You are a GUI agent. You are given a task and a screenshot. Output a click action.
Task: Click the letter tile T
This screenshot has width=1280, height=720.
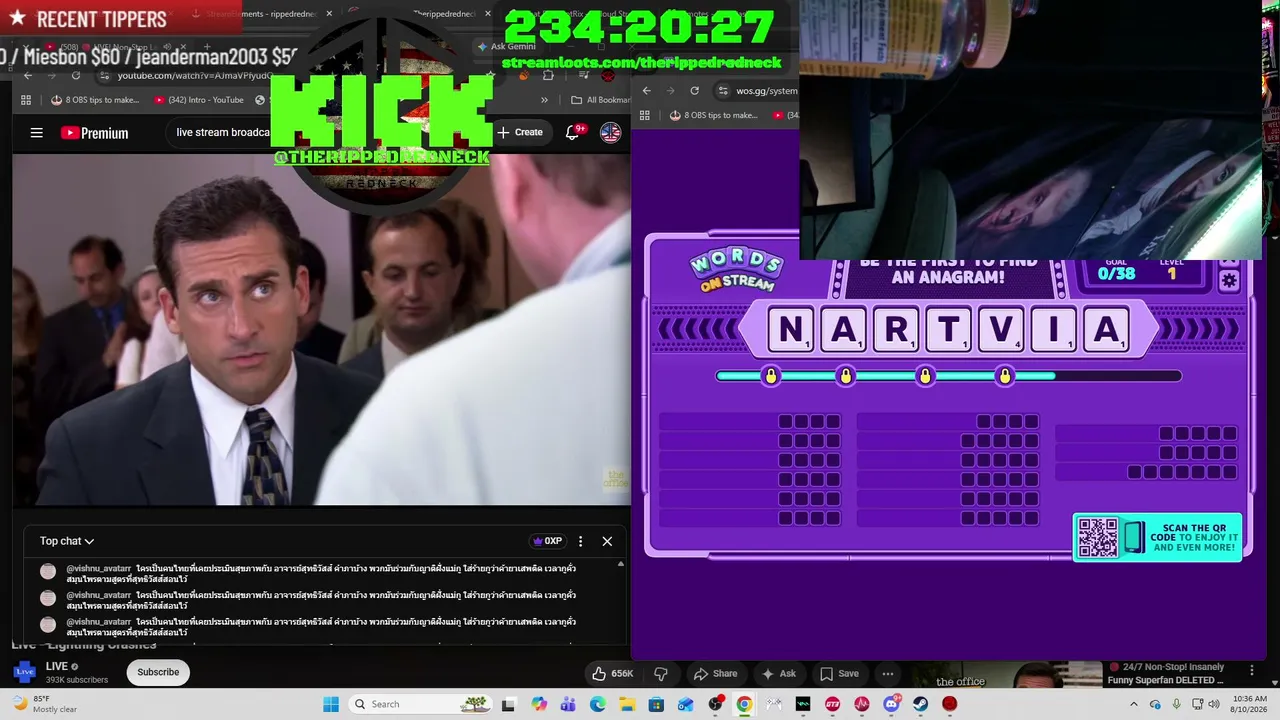pos(949,329)
